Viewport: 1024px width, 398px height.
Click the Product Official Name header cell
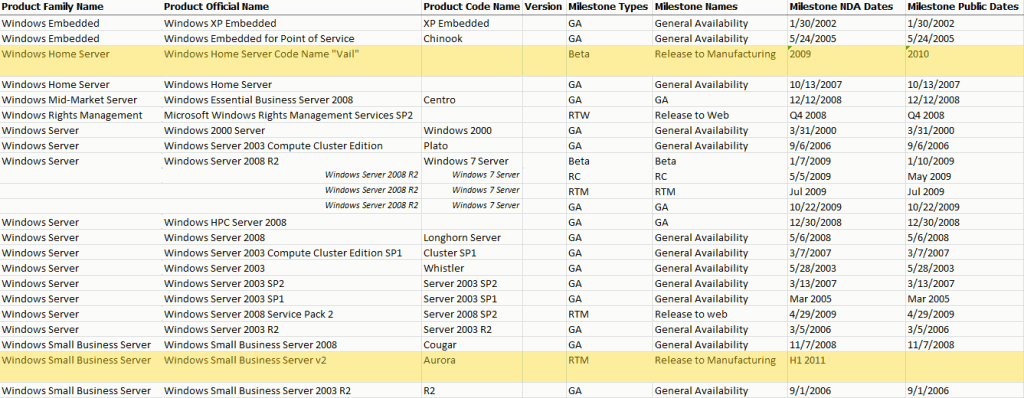tap(216, 7)
